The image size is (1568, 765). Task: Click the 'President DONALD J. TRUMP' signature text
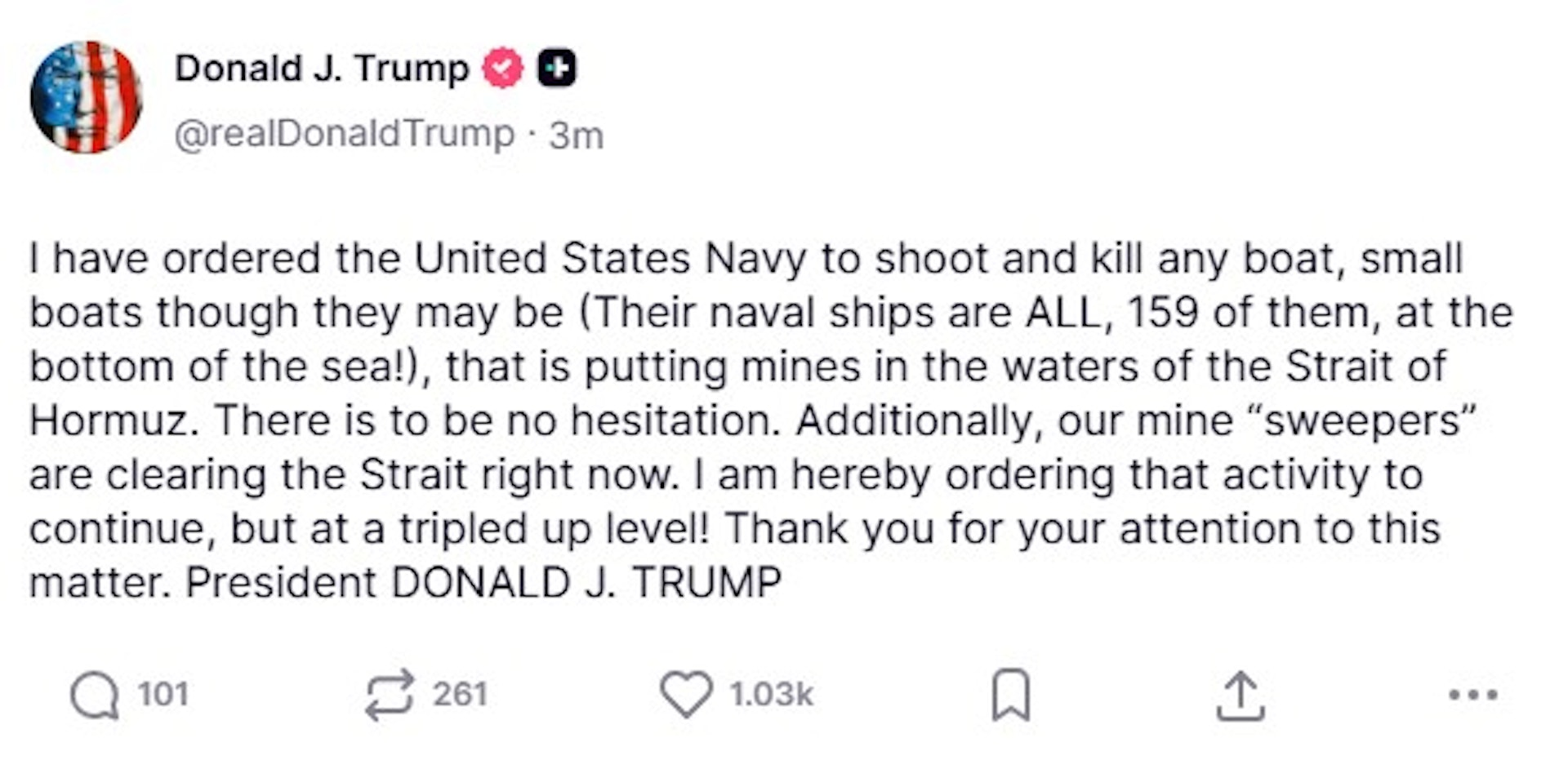[483, 583]
